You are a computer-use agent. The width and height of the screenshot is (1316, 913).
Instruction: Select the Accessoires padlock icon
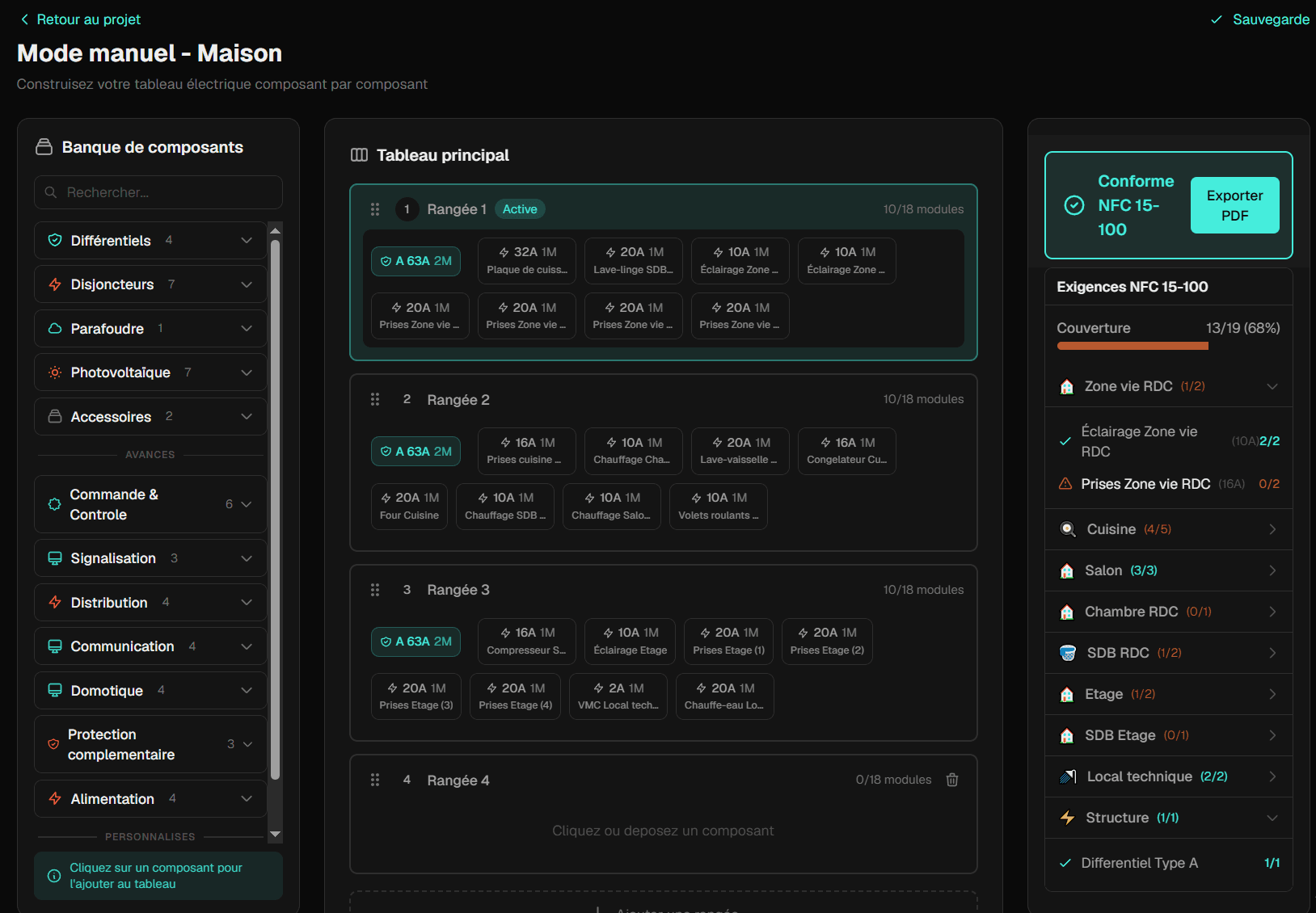click(55, 416)
